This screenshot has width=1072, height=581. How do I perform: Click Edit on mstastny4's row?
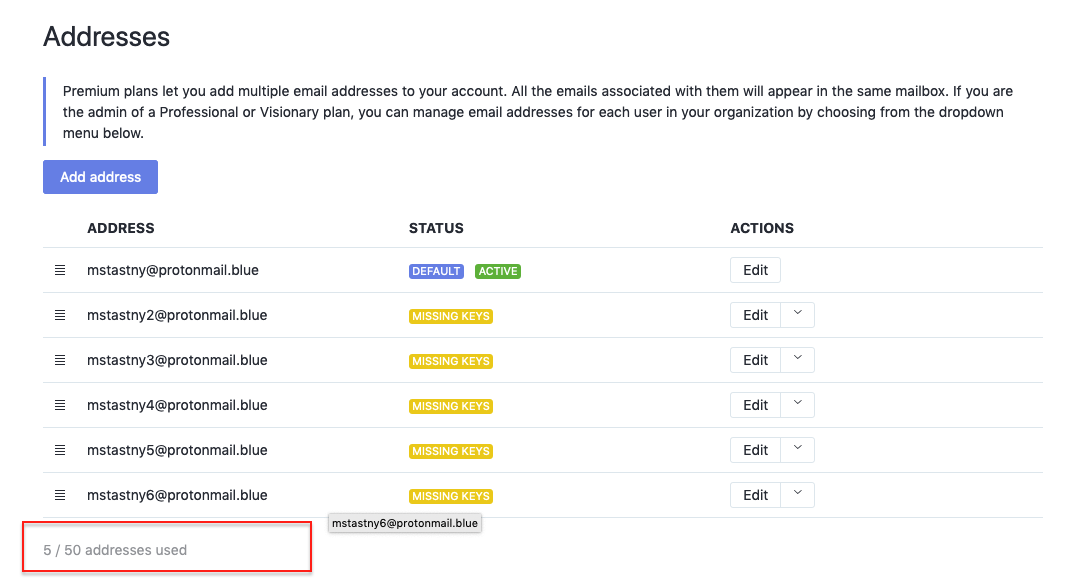pos(755,404)
